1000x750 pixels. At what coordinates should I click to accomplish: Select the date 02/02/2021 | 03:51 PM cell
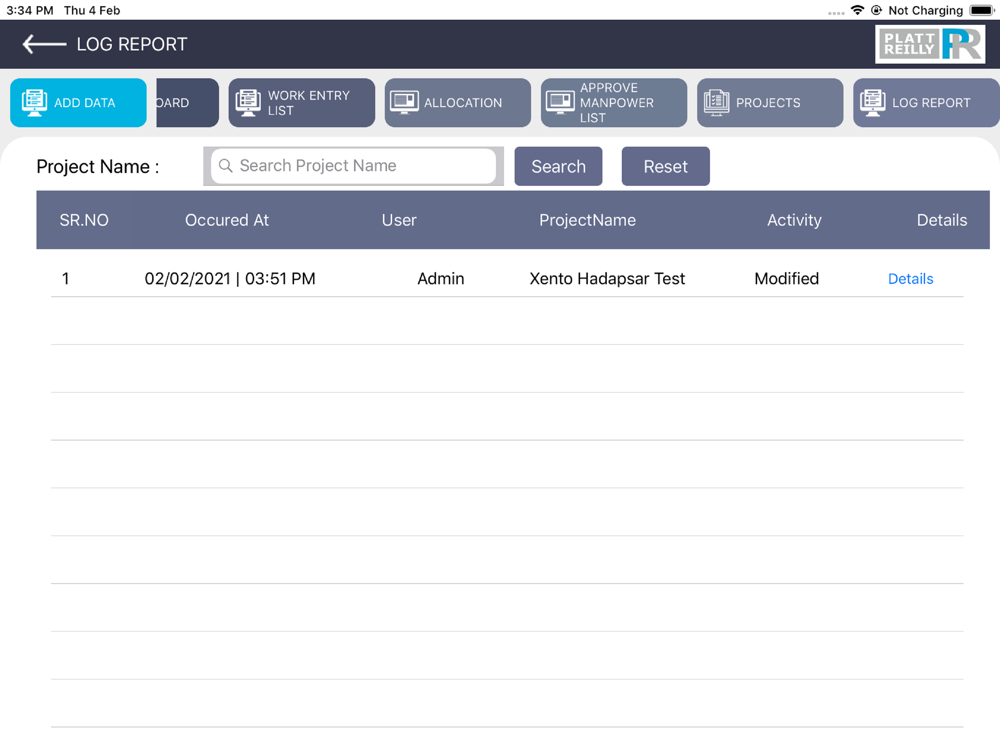[230, 279]
